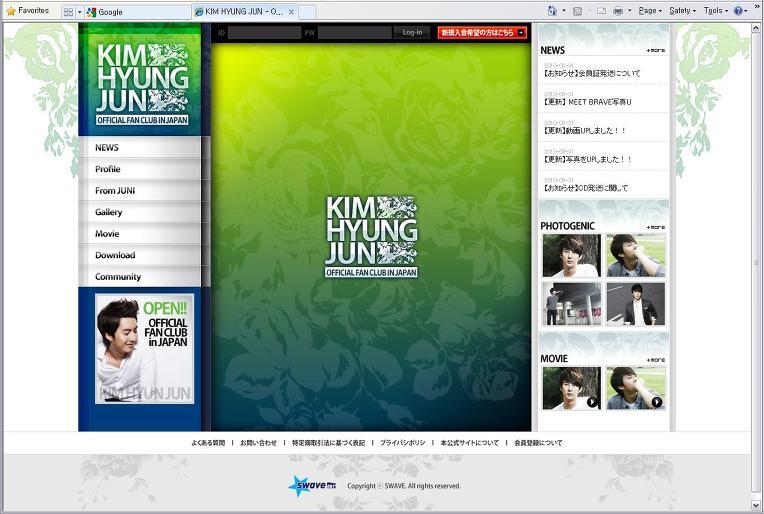The image size is (764, 514).
Task: Open the お問い合わせ footer link
Action: 258,443
